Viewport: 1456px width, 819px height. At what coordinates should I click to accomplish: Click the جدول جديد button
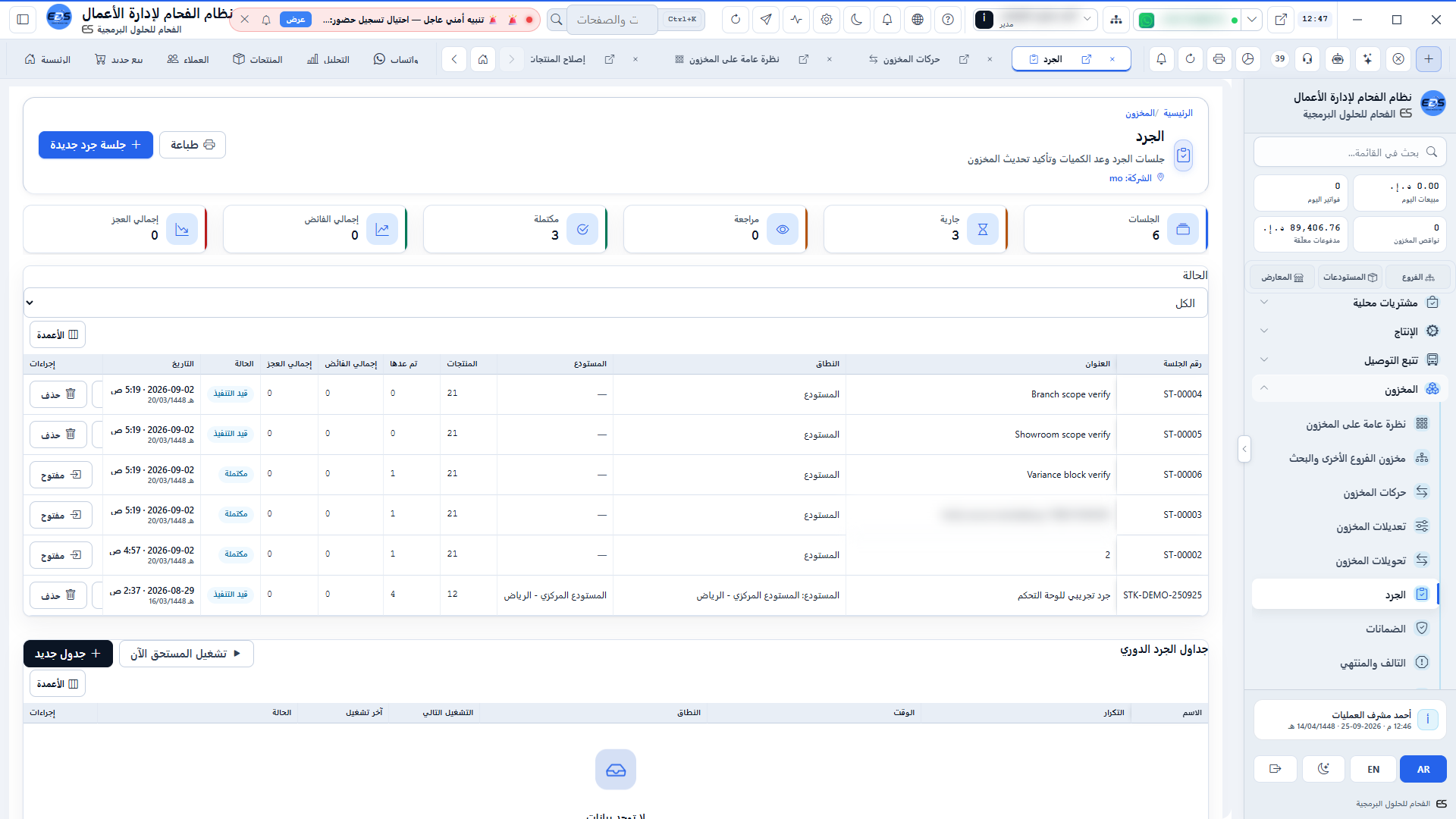68,654
